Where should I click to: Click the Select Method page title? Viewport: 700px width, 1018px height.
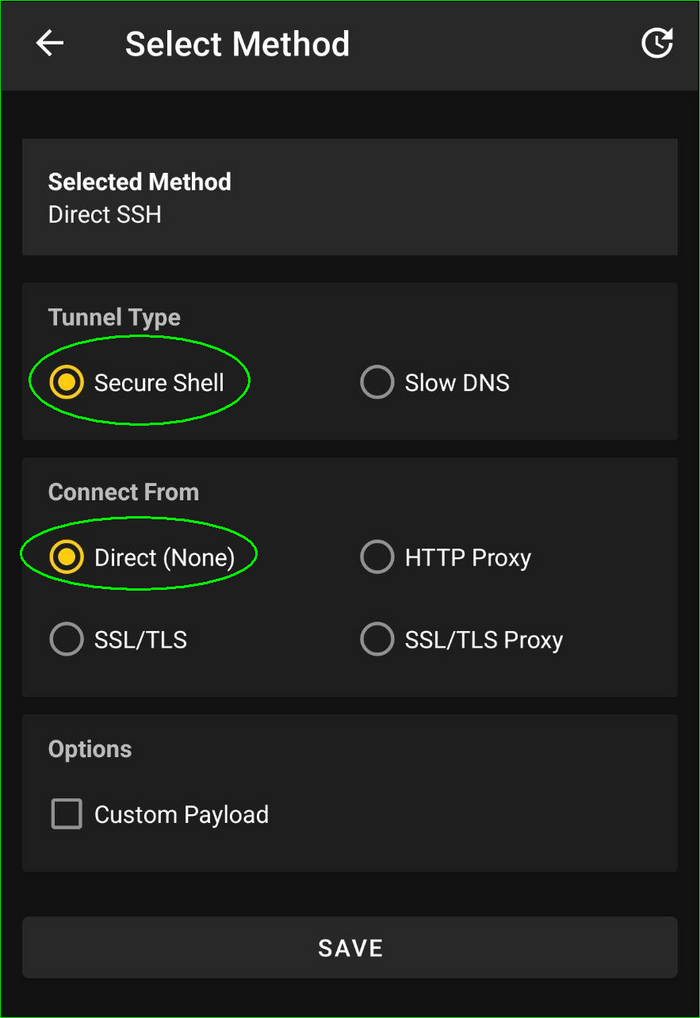click(237, 44)
